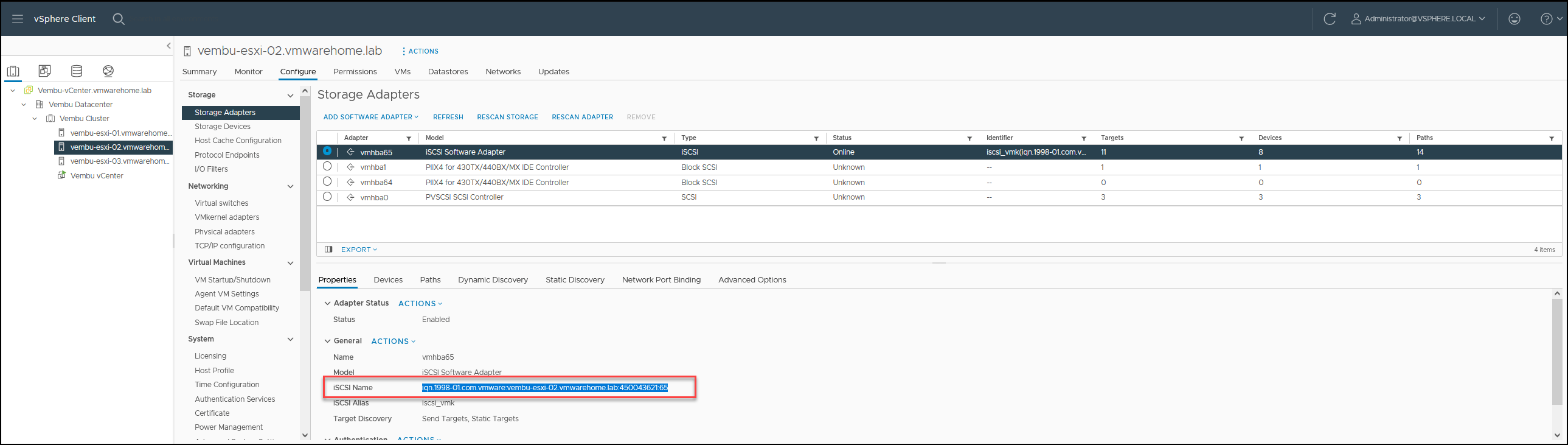1568x445 pixels.
Task: Filter the Targets column
Action: (x=1242, y=138)
